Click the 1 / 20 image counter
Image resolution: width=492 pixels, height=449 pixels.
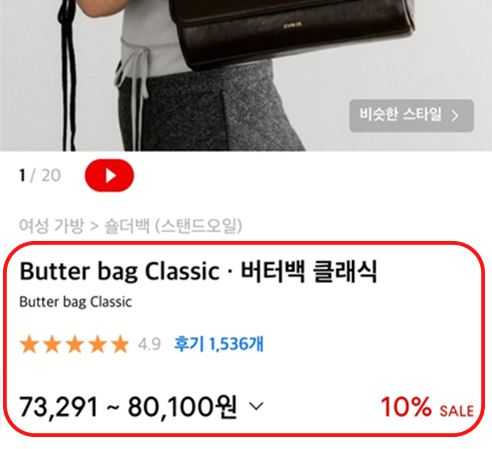point(40,175)
